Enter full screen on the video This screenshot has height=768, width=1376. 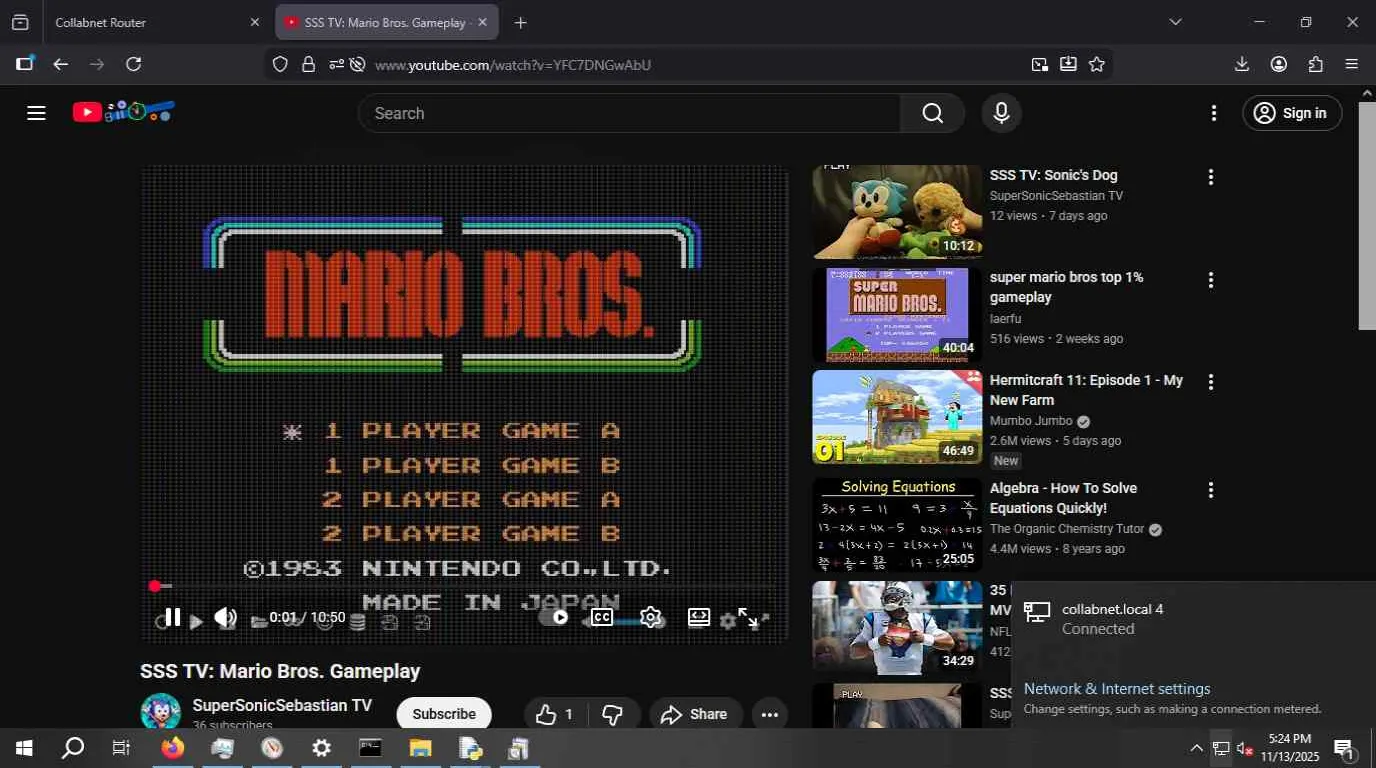[748, 617]
